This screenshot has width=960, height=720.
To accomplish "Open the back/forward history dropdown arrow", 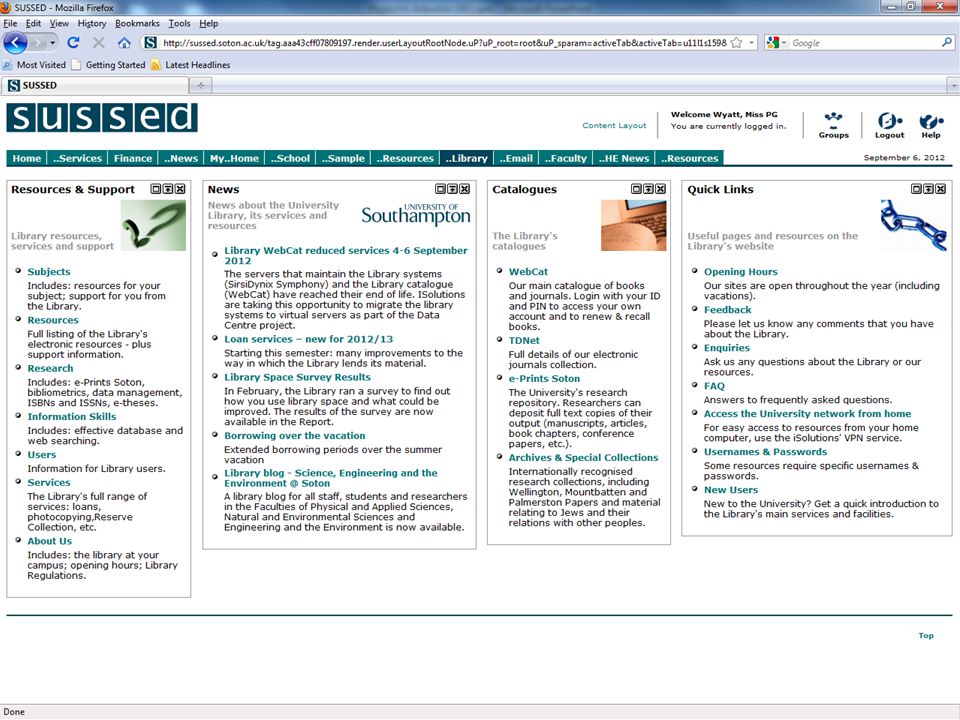I will click(x=53, y=43).
